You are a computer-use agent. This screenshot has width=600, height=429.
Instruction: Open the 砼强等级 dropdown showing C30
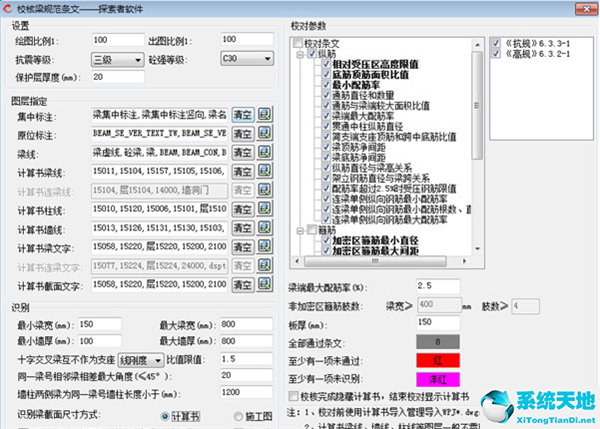pyautogui.click(x=247, y=59)
